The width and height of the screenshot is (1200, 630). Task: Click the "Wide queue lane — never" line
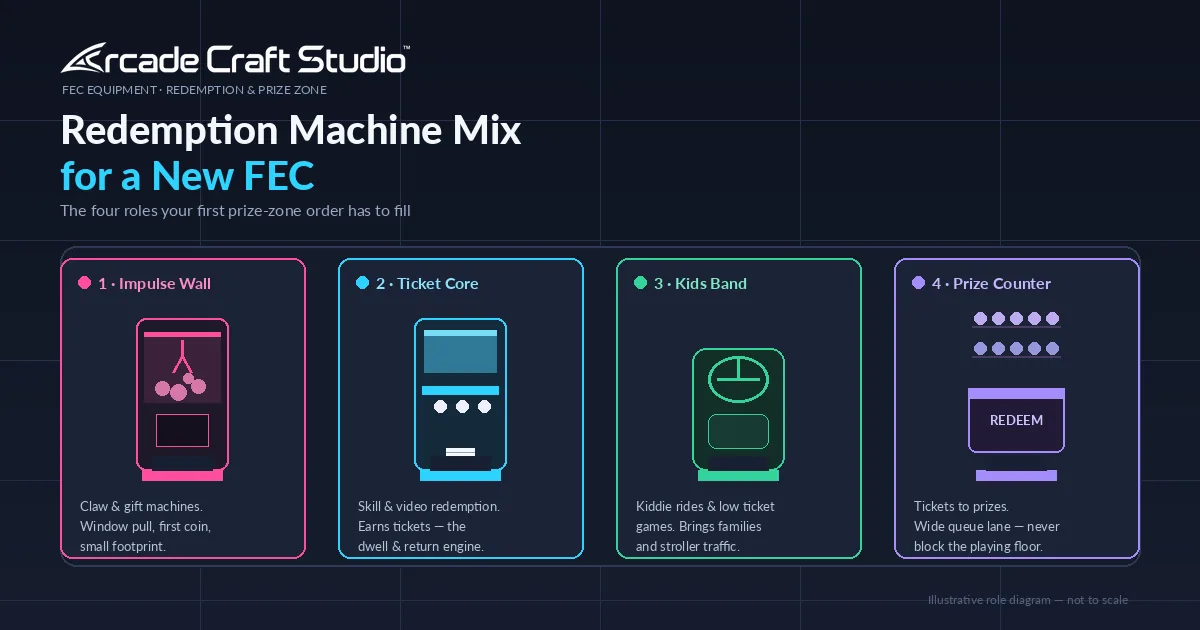click(x=987, y=527)
